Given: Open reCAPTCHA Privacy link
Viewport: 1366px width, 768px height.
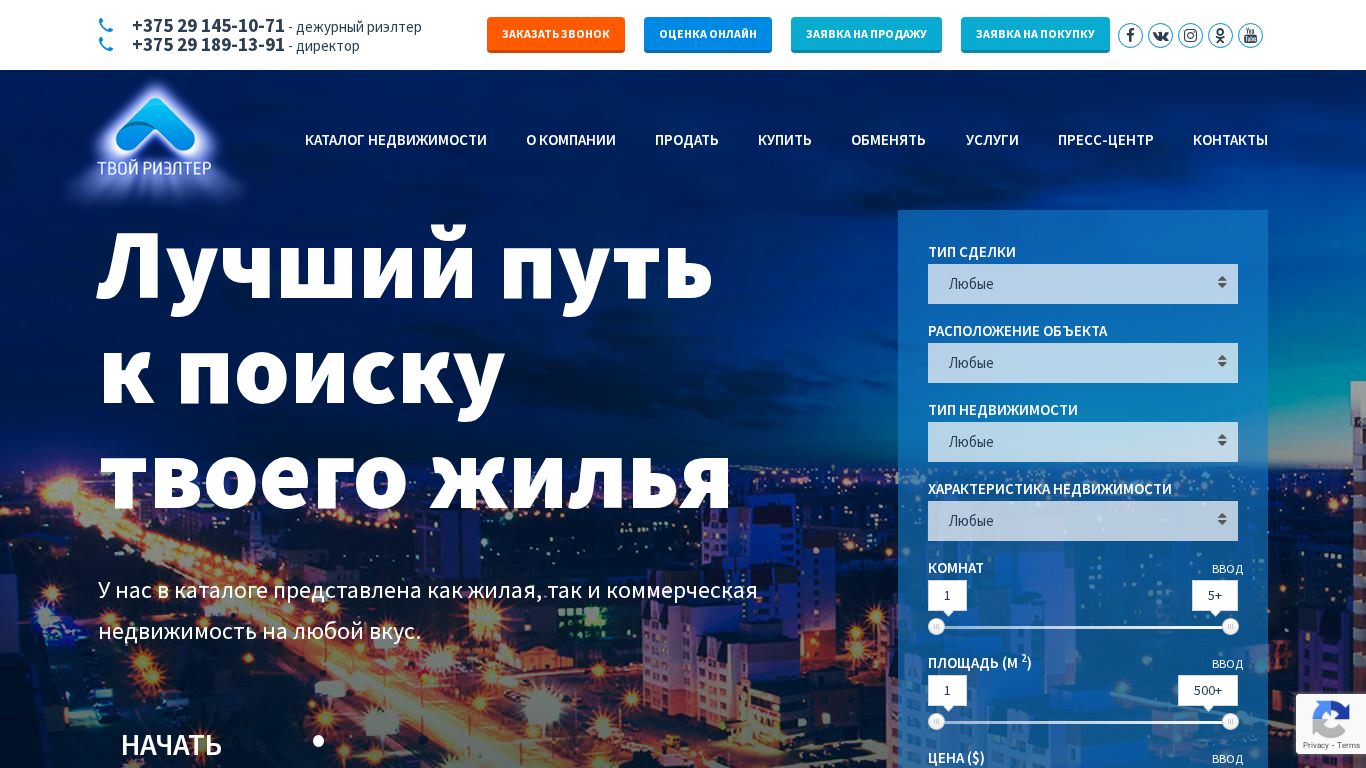Looking at the screenshot, I should [x=1316, y=745].
